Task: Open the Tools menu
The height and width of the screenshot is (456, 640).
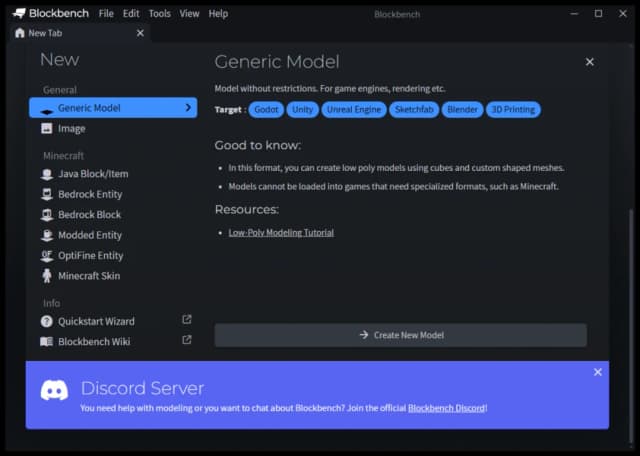Action: click(160, 14)
